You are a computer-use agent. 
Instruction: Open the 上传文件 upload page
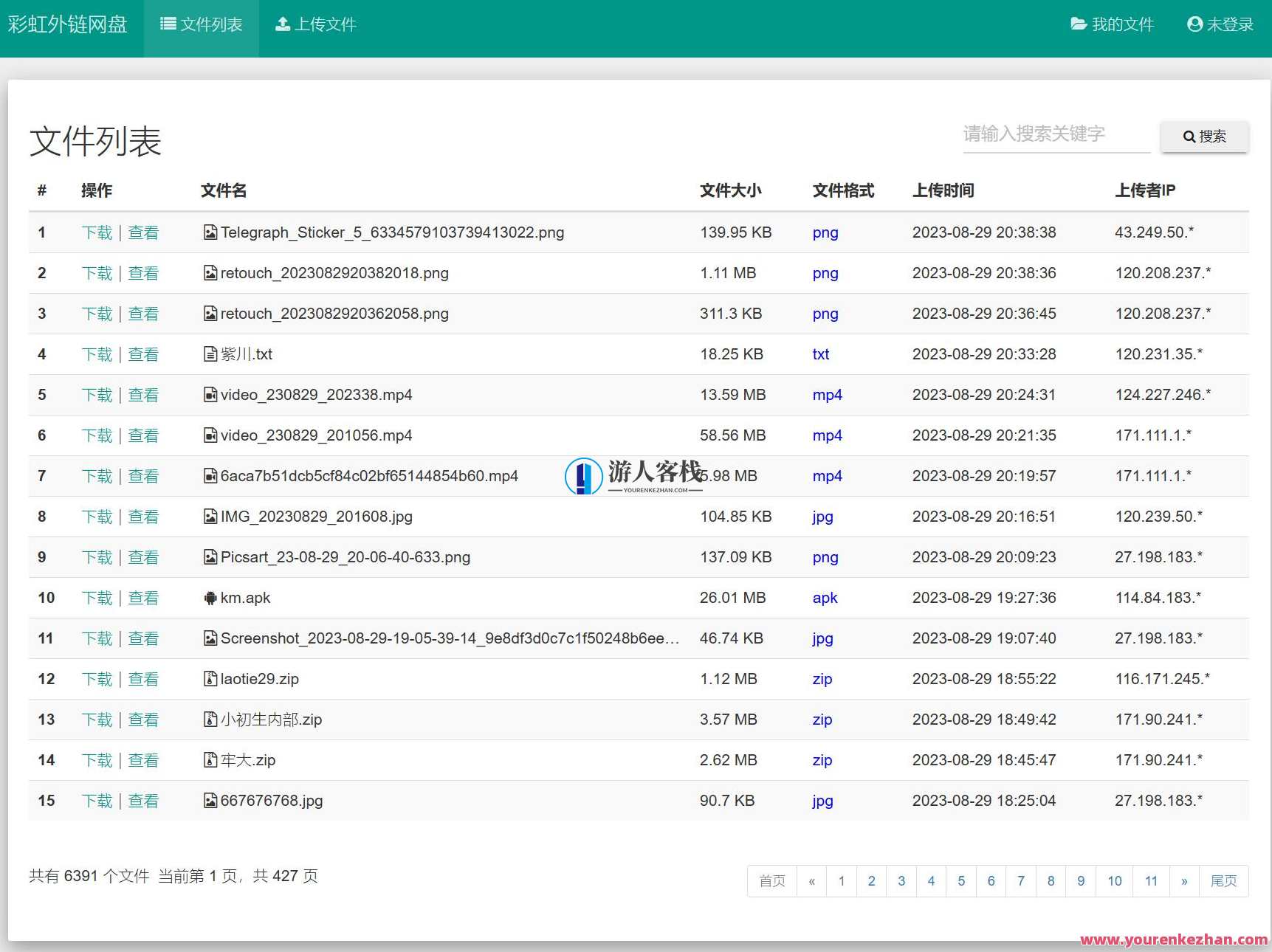(316, 25)
